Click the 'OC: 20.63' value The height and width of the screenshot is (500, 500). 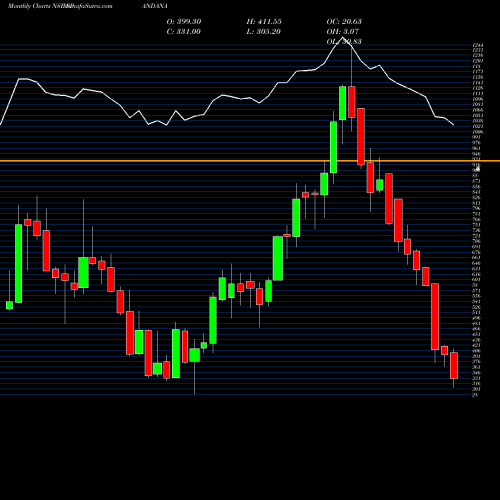(x=344, y=21)
